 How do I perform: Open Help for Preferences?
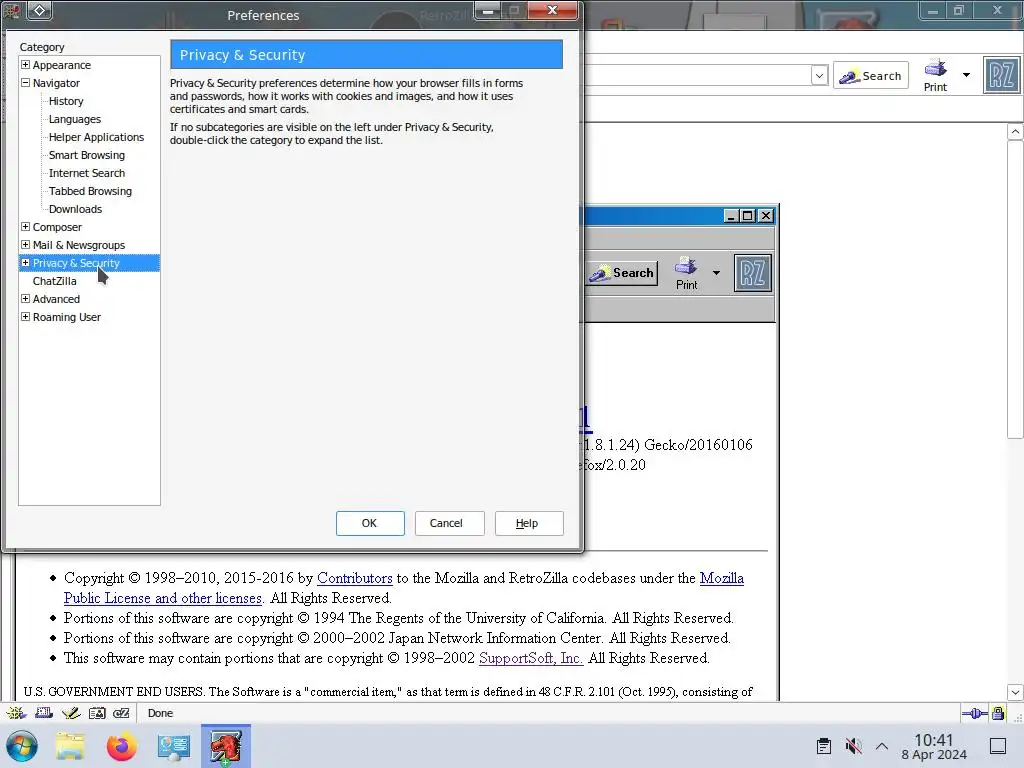pos(529,523)
